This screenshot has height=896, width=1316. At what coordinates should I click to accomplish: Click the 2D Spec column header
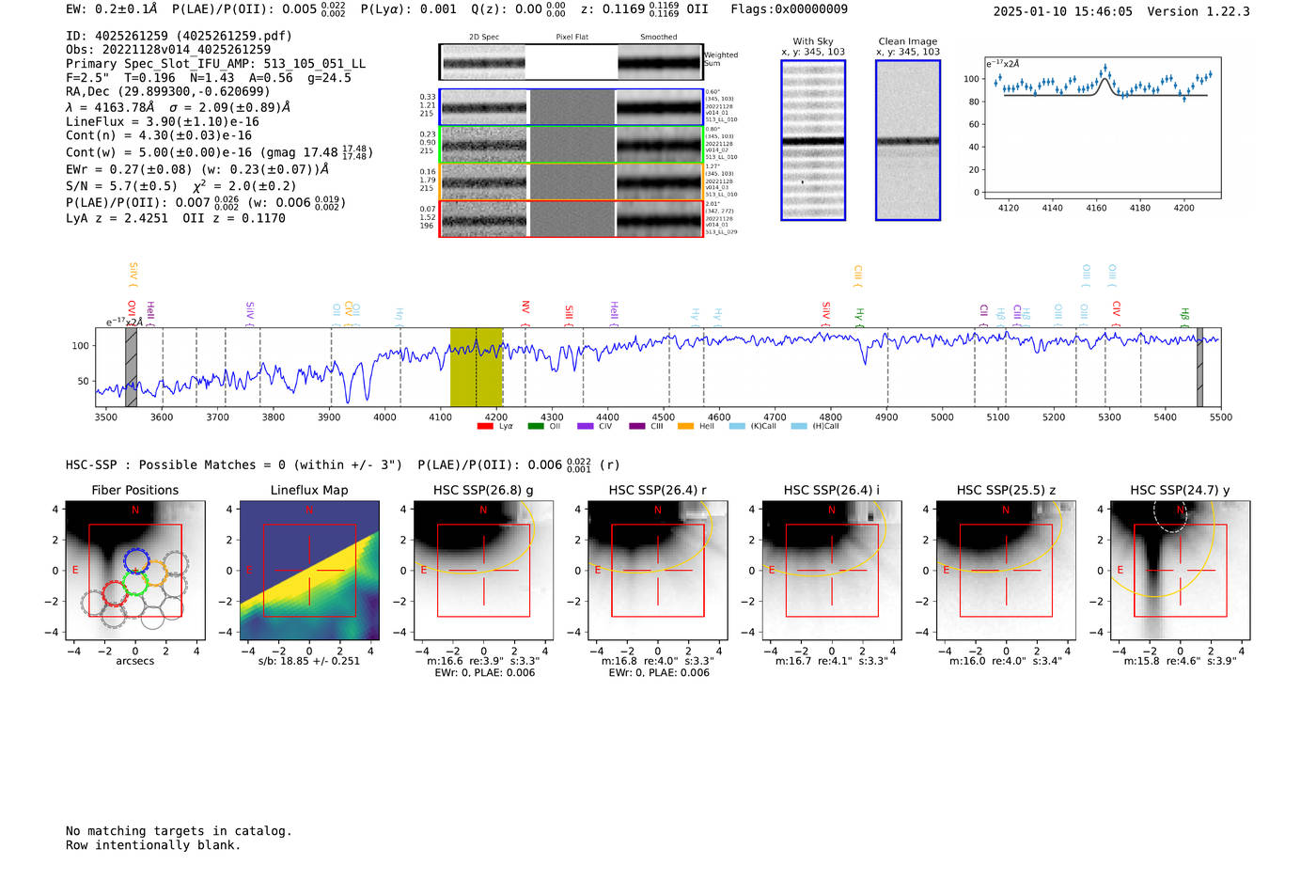coord(484,38)
